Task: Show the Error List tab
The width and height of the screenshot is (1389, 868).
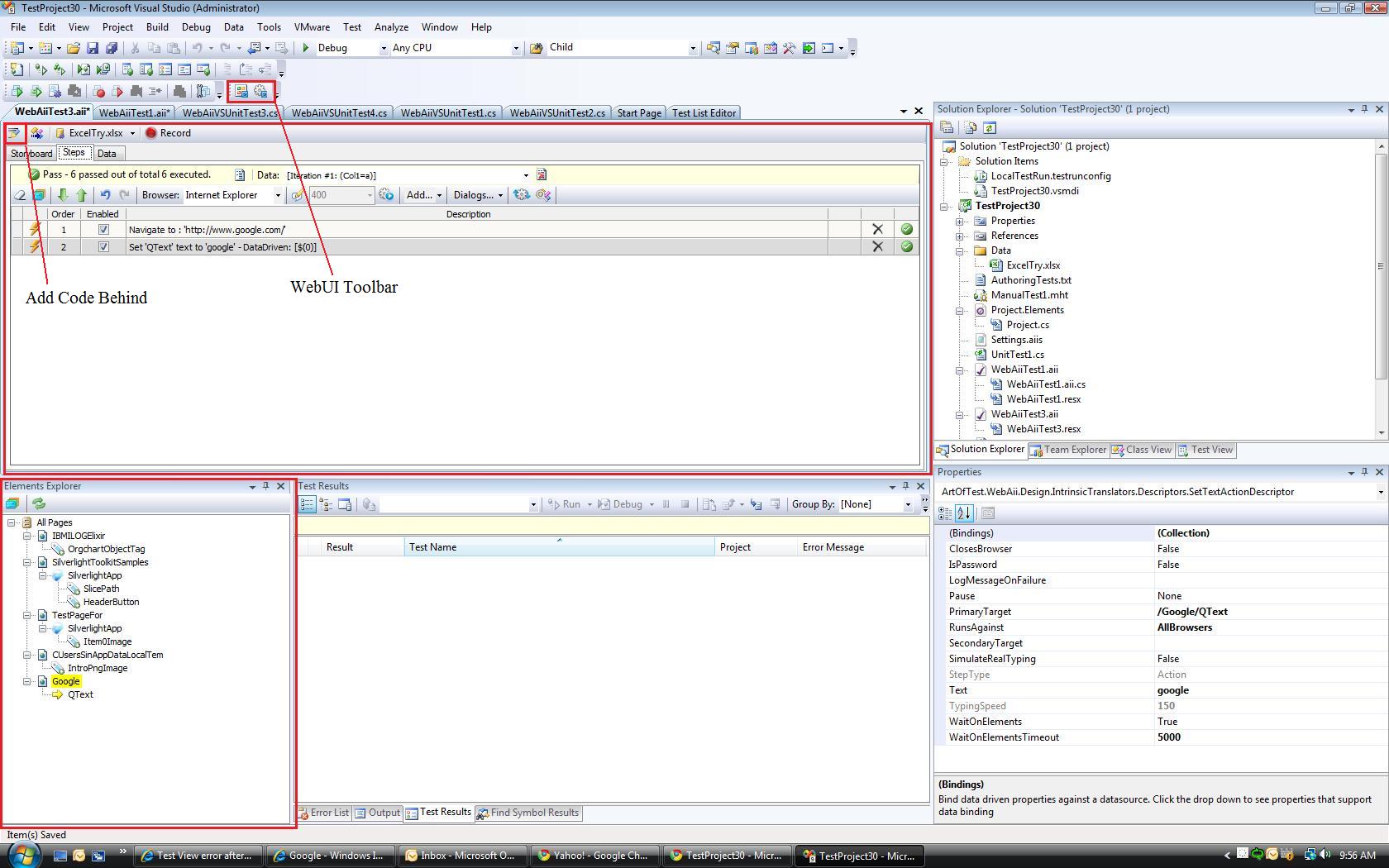Action: click(x=323, y=813)
